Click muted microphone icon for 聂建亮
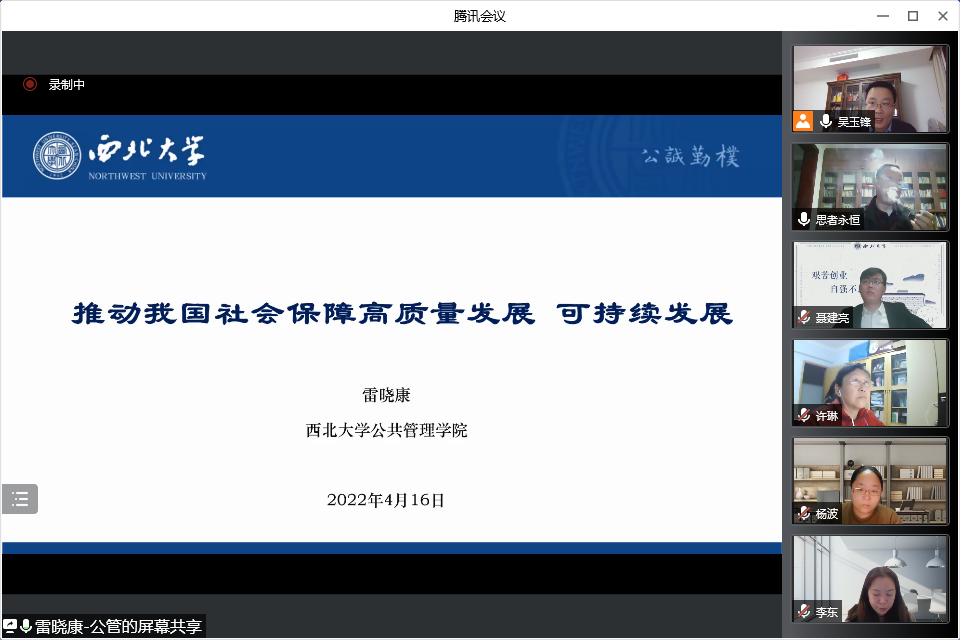The image size is (960, 640). click(x=803, y=317)
